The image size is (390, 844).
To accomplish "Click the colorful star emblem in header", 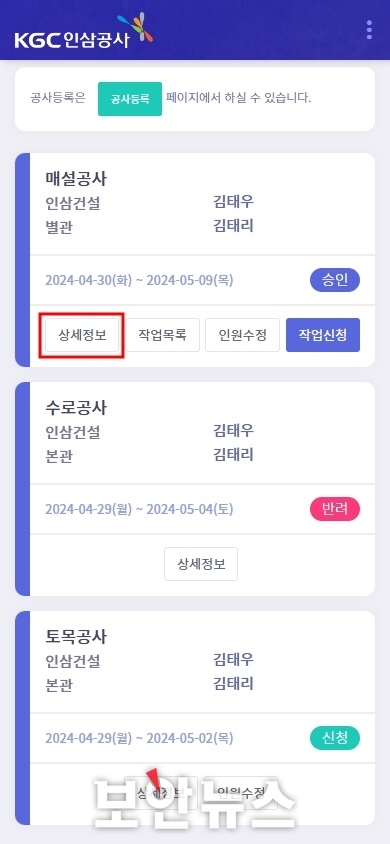I will click(136, 27).
